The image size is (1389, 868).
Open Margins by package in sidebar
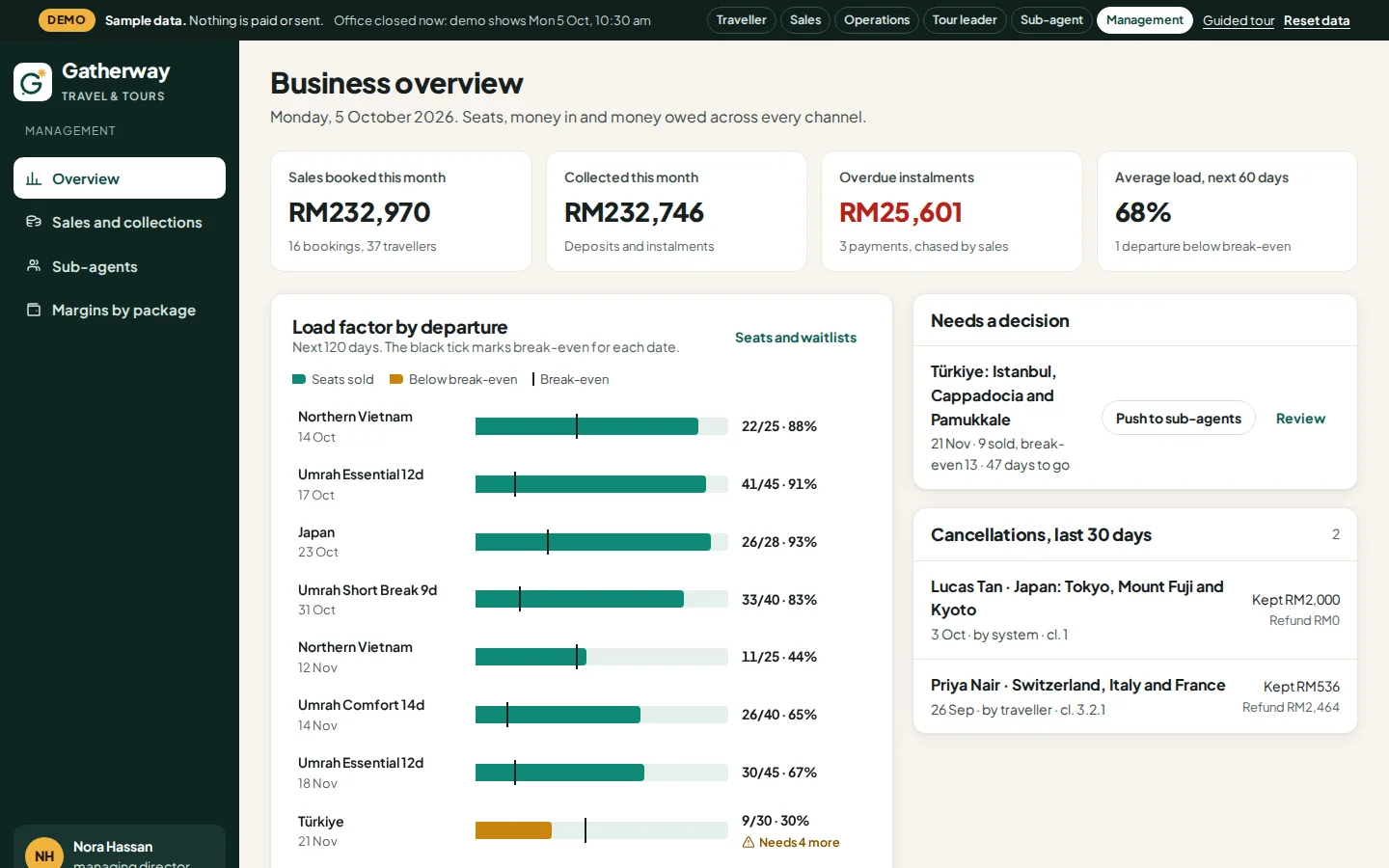pos(120,310)
